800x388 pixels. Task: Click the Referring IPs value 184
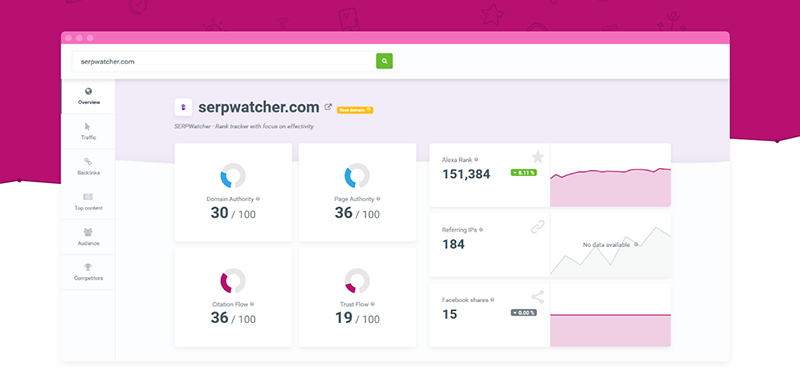pyautogui.click(x=453, y=244)
